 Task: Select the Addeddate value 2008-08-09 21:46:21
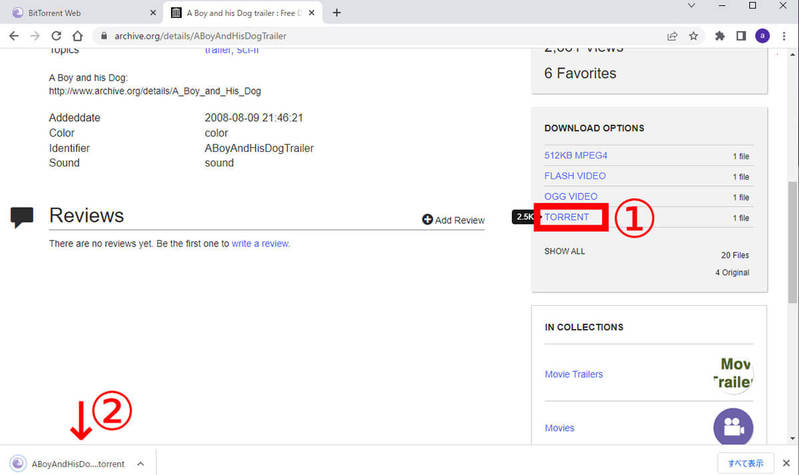tap(254, 118)
